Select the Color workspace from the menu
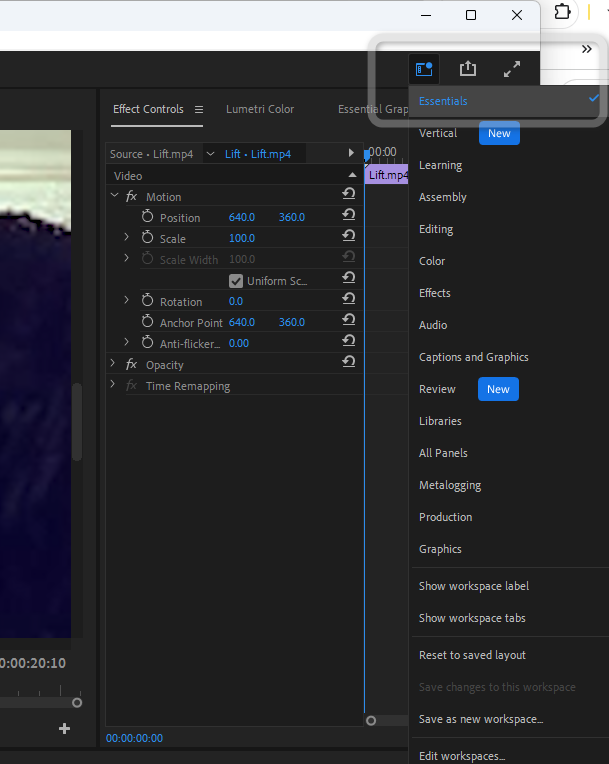 point(432,261)
